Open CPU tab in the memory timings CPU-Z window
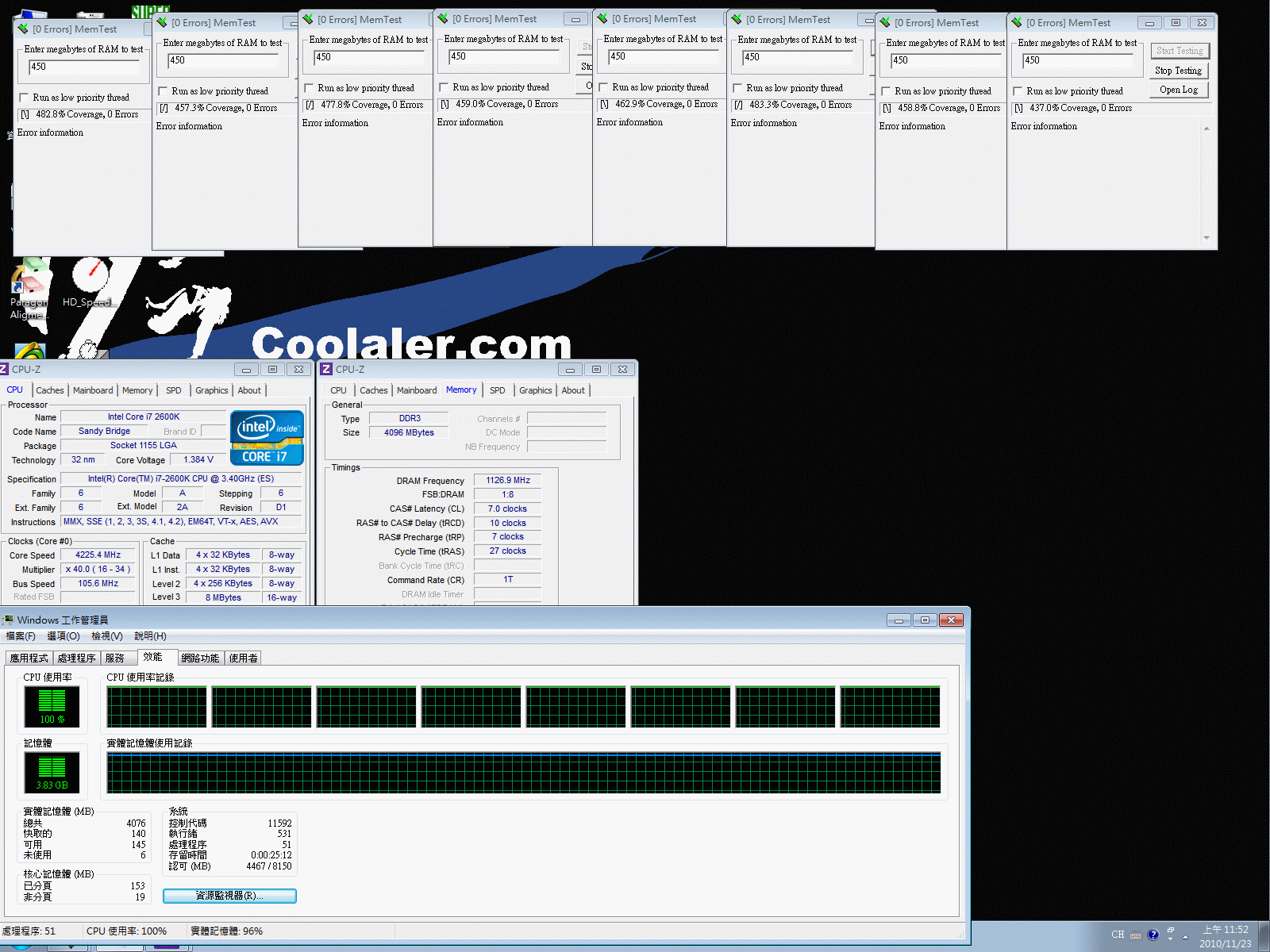 (339, 390)
